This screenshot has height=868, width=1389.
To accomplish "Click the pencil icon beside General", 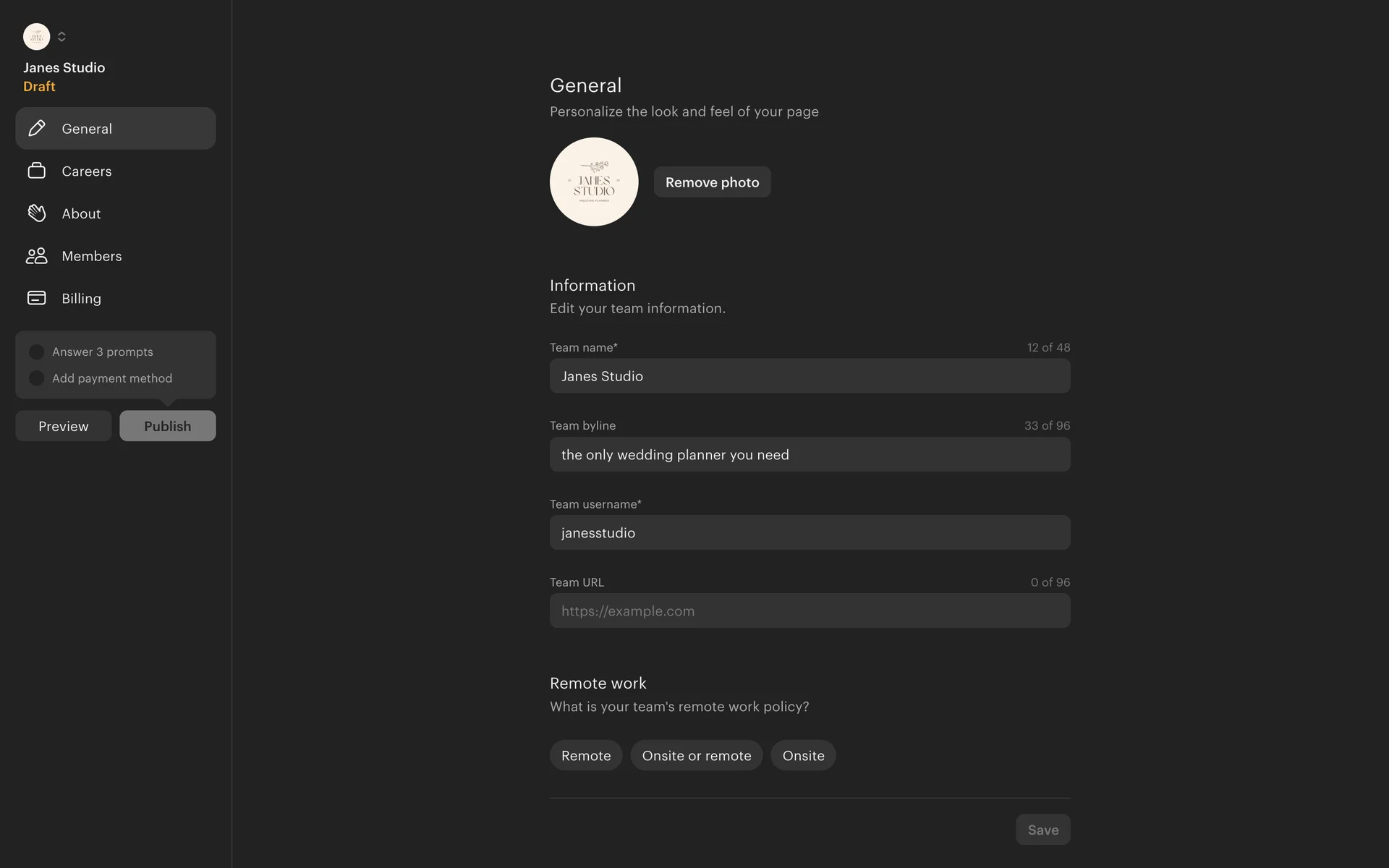I will (37, 129).
